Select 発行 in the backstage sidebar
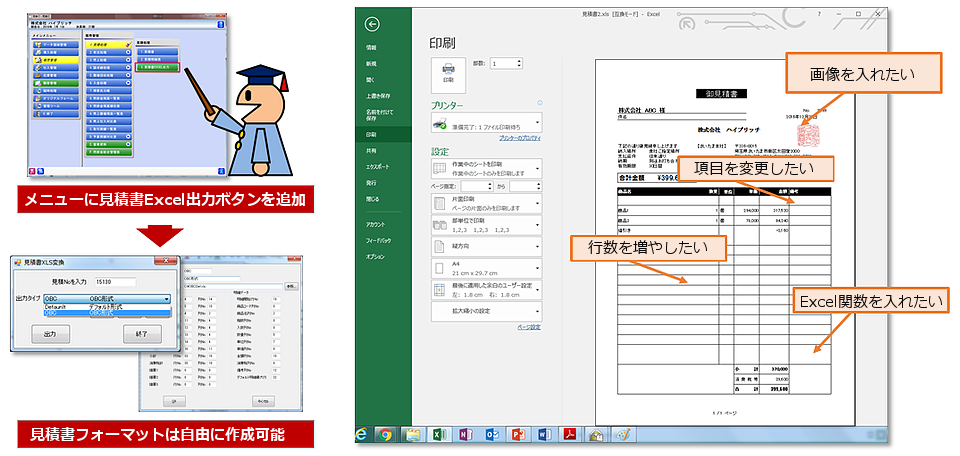Screen dimensions: 960x456 371,182
